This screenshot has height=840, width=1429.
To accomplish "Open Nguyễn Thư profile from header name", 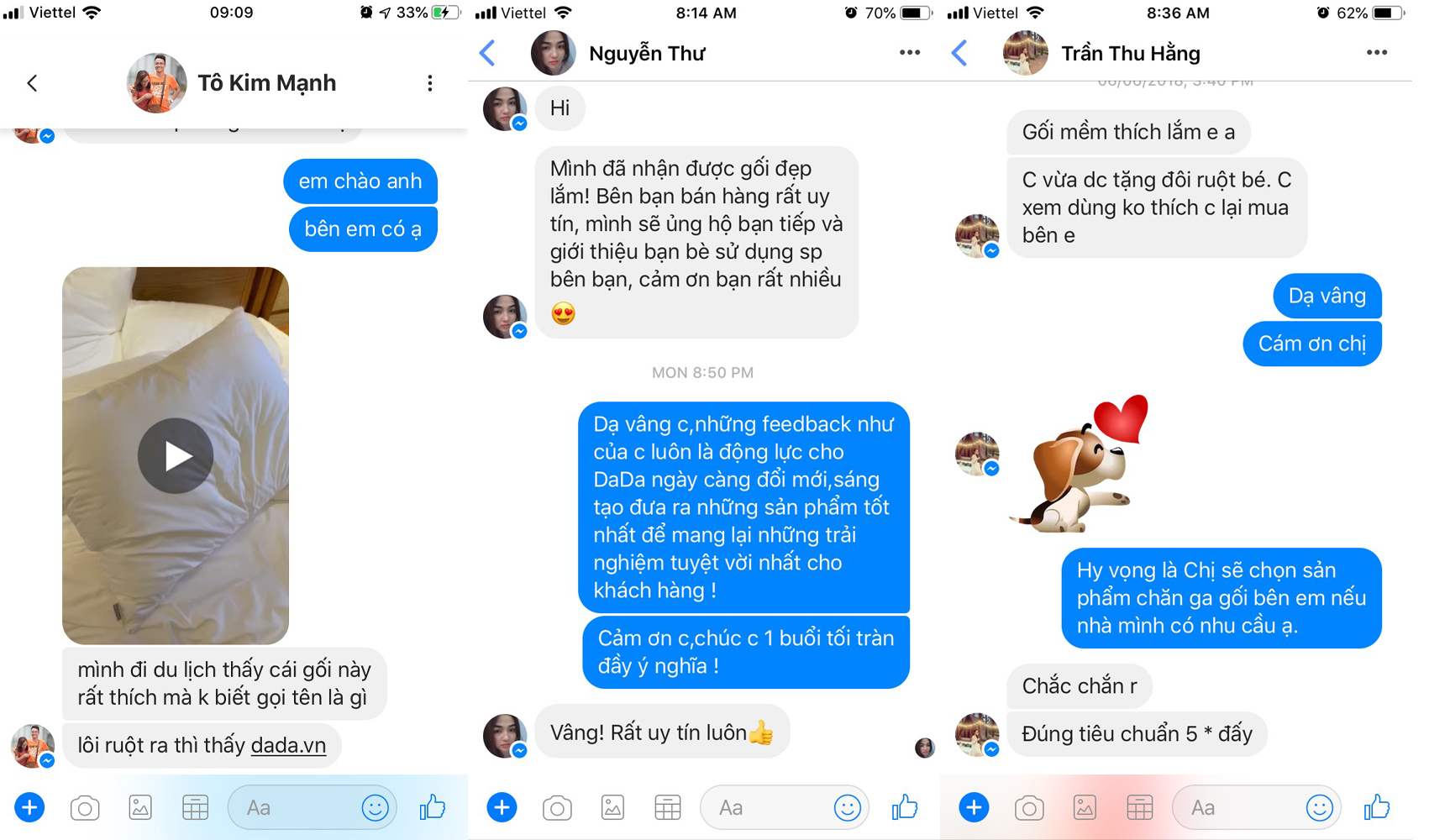I will (x=647, y=53).
